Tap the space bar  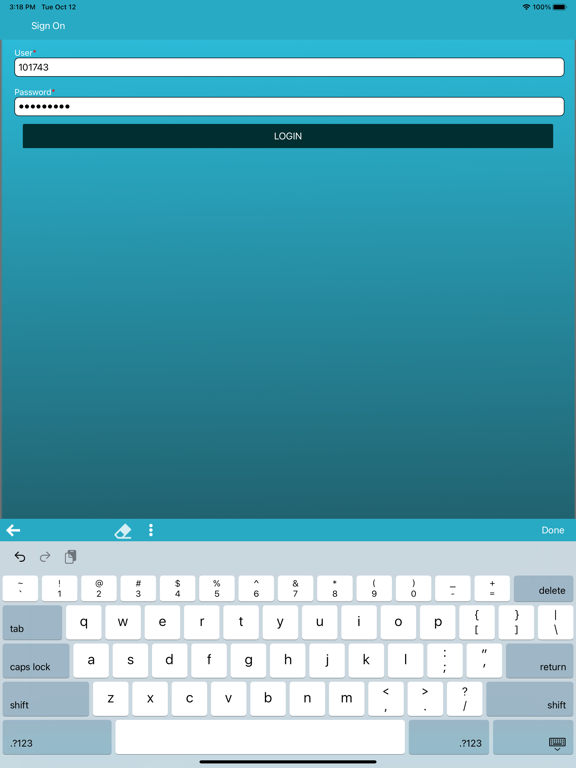pyautogui.click(x=260, y=737)
